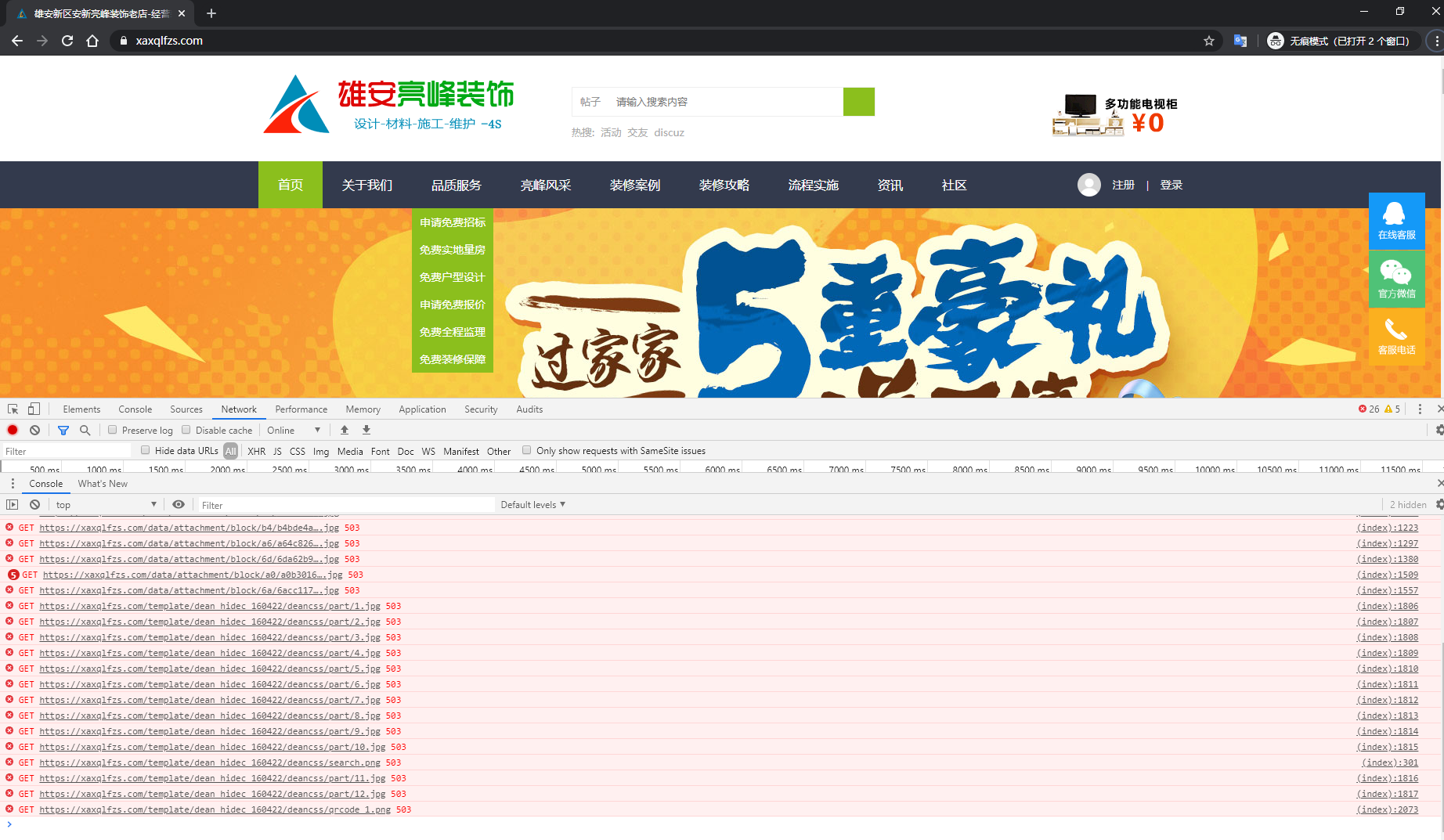
Task: Open the Online throttling dropdown
Action: coord(294,430)
